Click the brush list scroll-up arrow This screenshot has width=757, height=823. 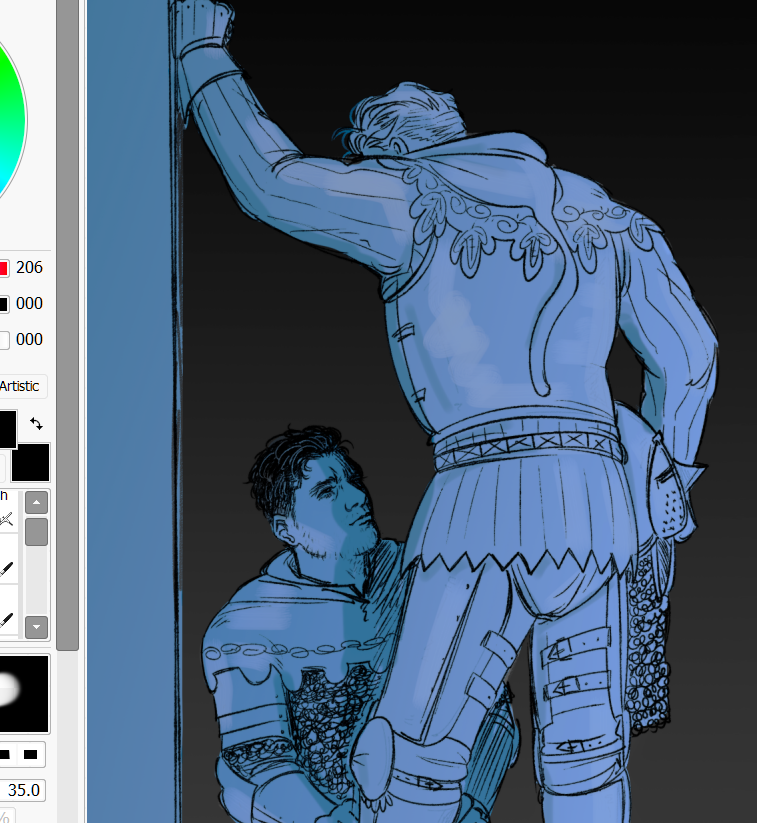coord(36,502)
